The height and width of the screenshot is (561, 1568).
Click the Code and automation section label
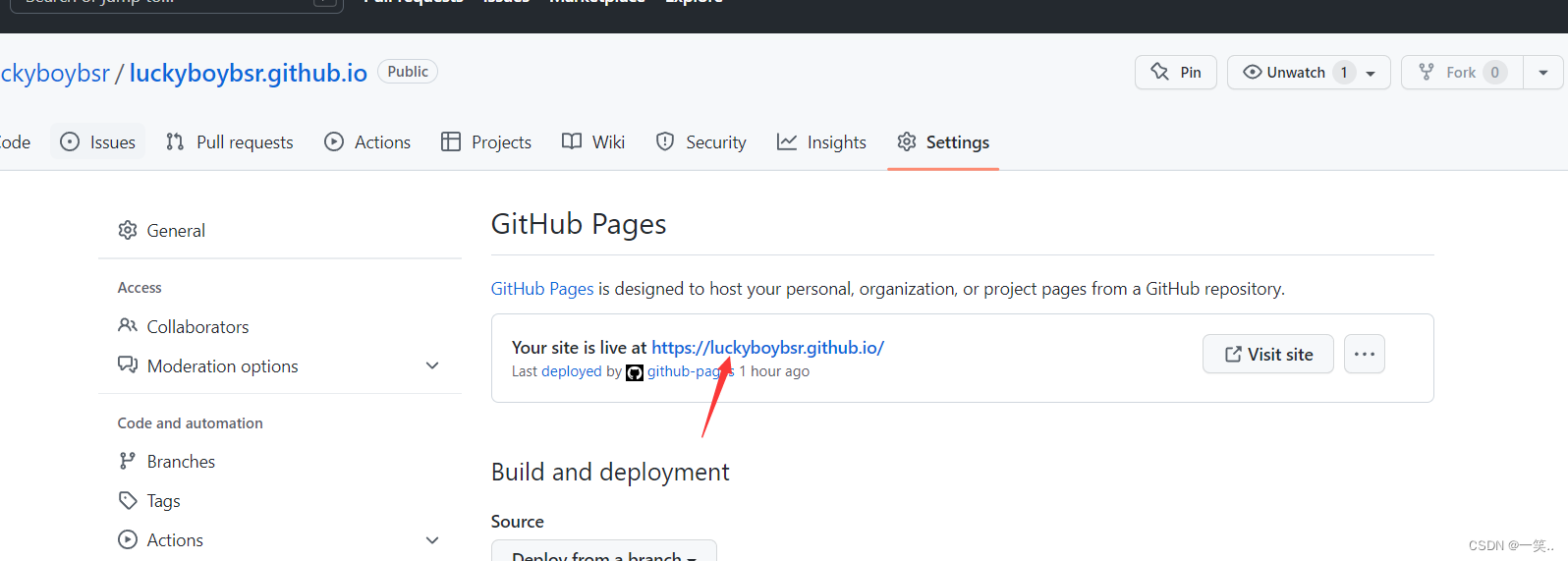(x=191, y=423)
